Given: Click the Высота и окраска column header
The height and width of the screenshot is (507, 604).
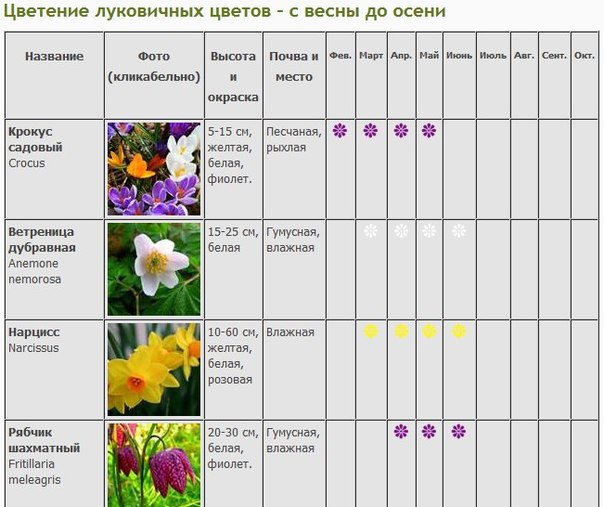Looking at the screenshot, I should coord(233,77).
